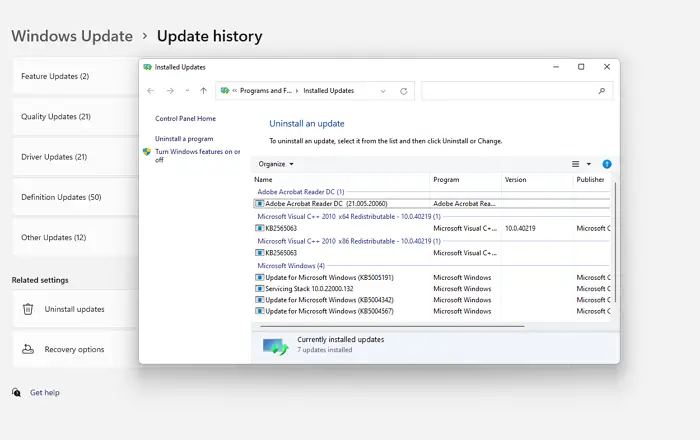The height and width of the screenshot is (440, 700).
Task: Collapse Visual C++ 2010 x64 Redistributable group
Action: (349, 216)
